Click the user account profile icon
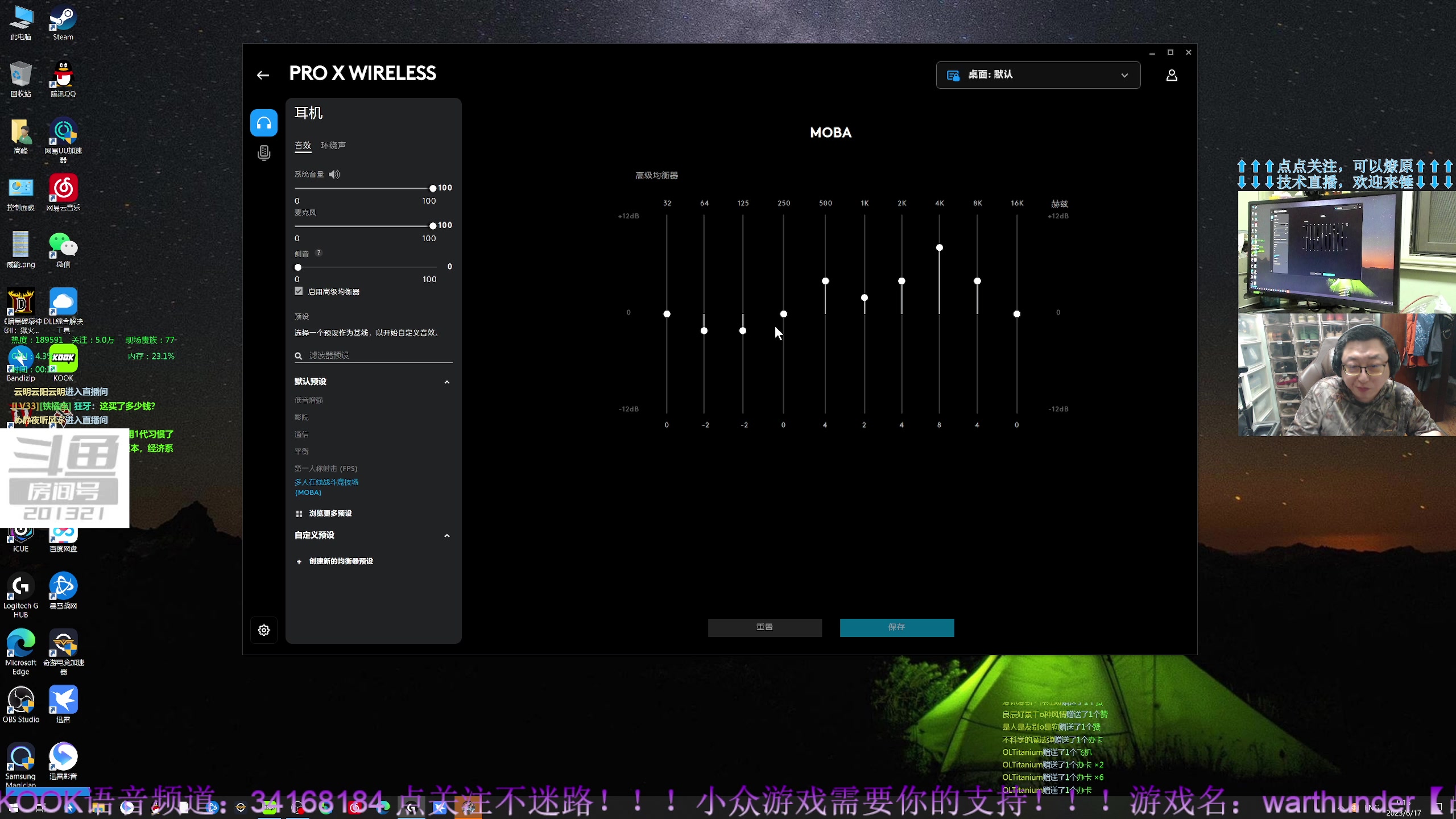The width and height of the screenshot is (1456, 819). point(1172,75)
